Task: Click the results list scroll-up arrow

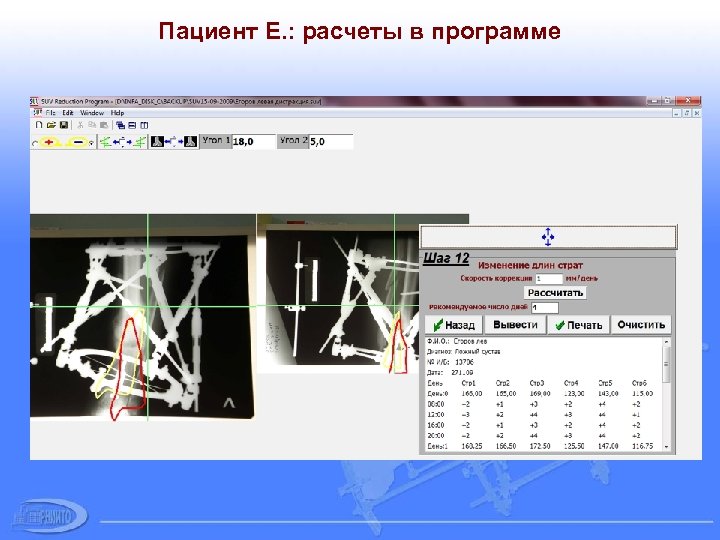Action: pos(667,342)
